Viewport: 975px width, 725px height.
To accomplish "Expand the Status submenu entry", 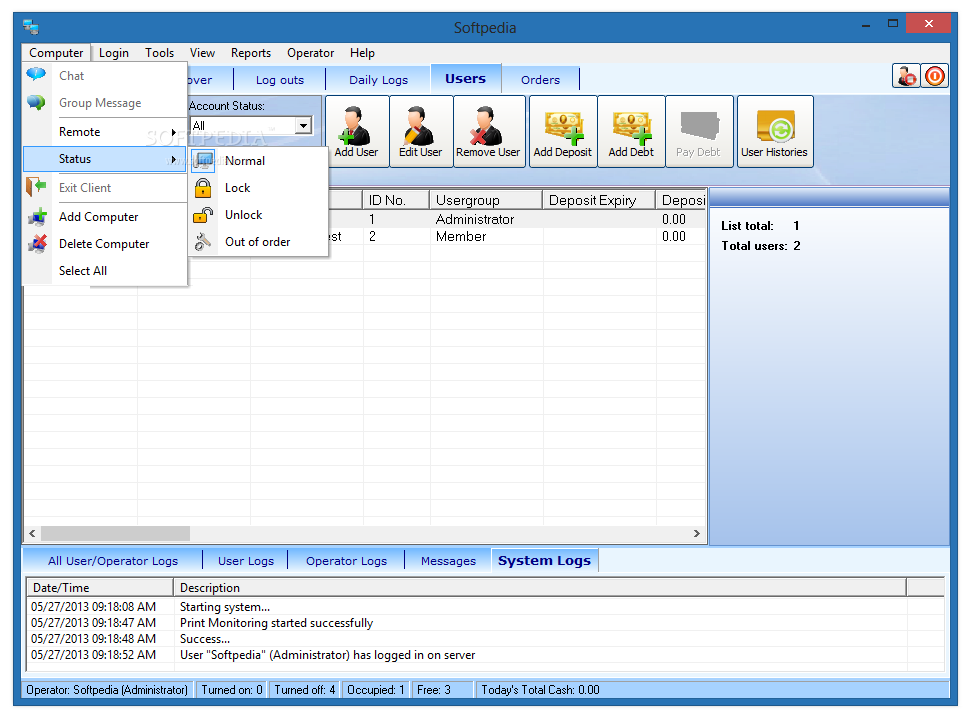I will (104, 159).
